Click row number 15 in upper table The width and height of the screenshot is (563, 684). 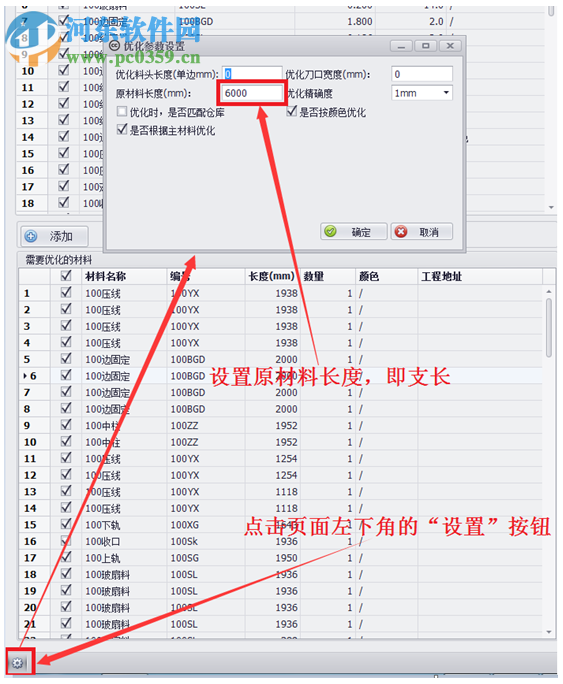pyautogui.click(x=27, y=154)
